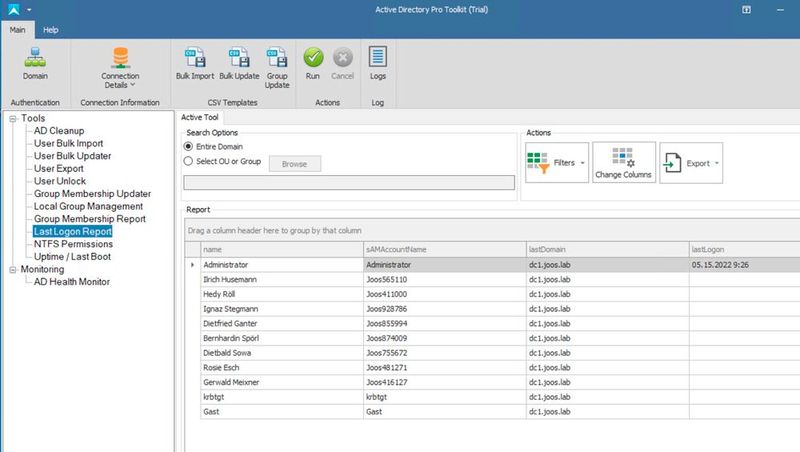Click the Browse button

point(295,164)
